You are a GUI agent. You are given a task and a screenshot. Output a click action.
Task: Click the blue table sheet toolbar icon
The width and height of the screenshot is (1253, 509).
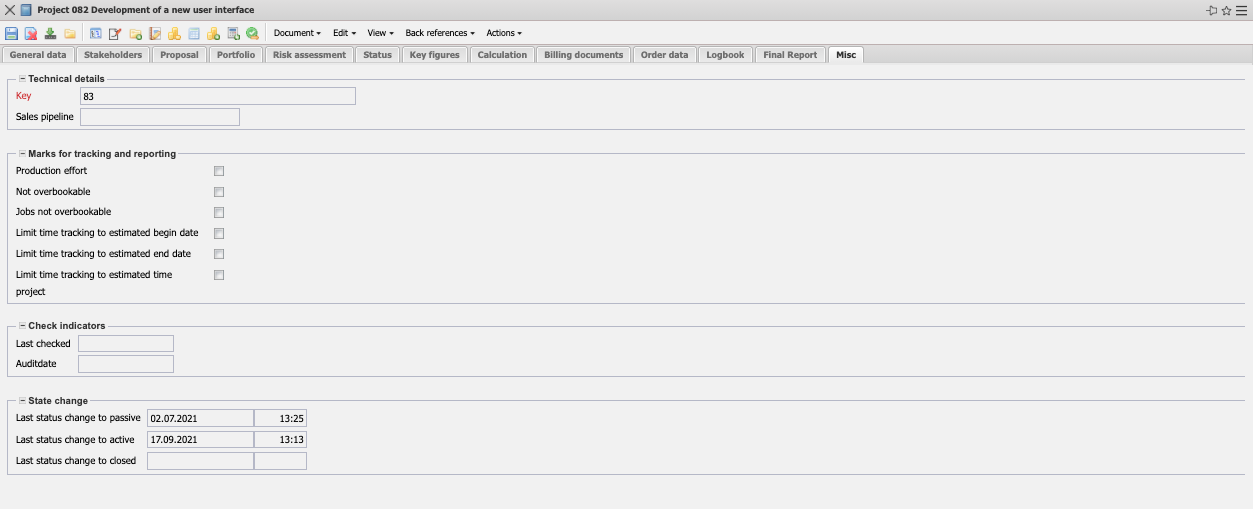194,33
